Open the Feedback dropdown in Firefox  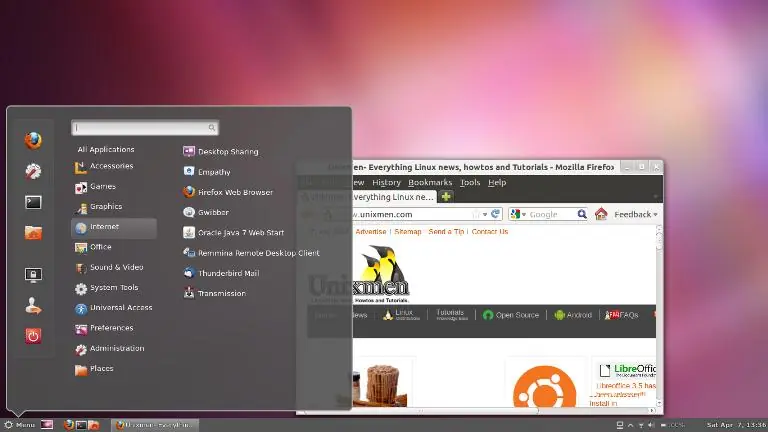(636, 215)
